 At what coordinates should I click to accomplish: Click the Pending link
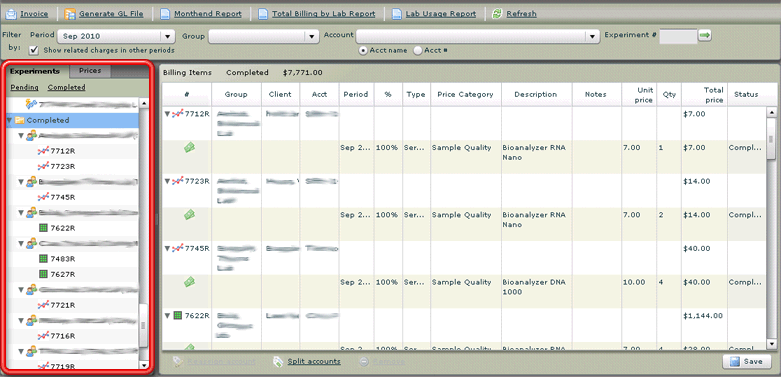pyautogui.click(x=24, y=87)
